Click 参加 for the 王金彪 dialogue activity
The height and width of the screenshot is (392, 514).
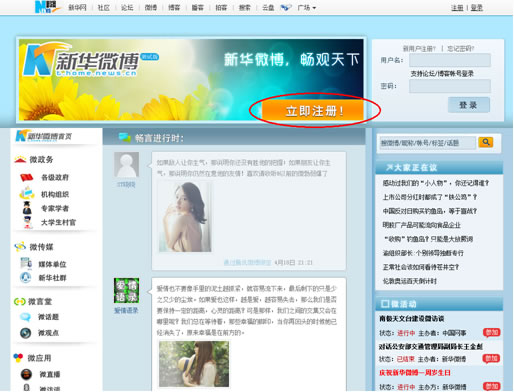(x=491, y=359)
